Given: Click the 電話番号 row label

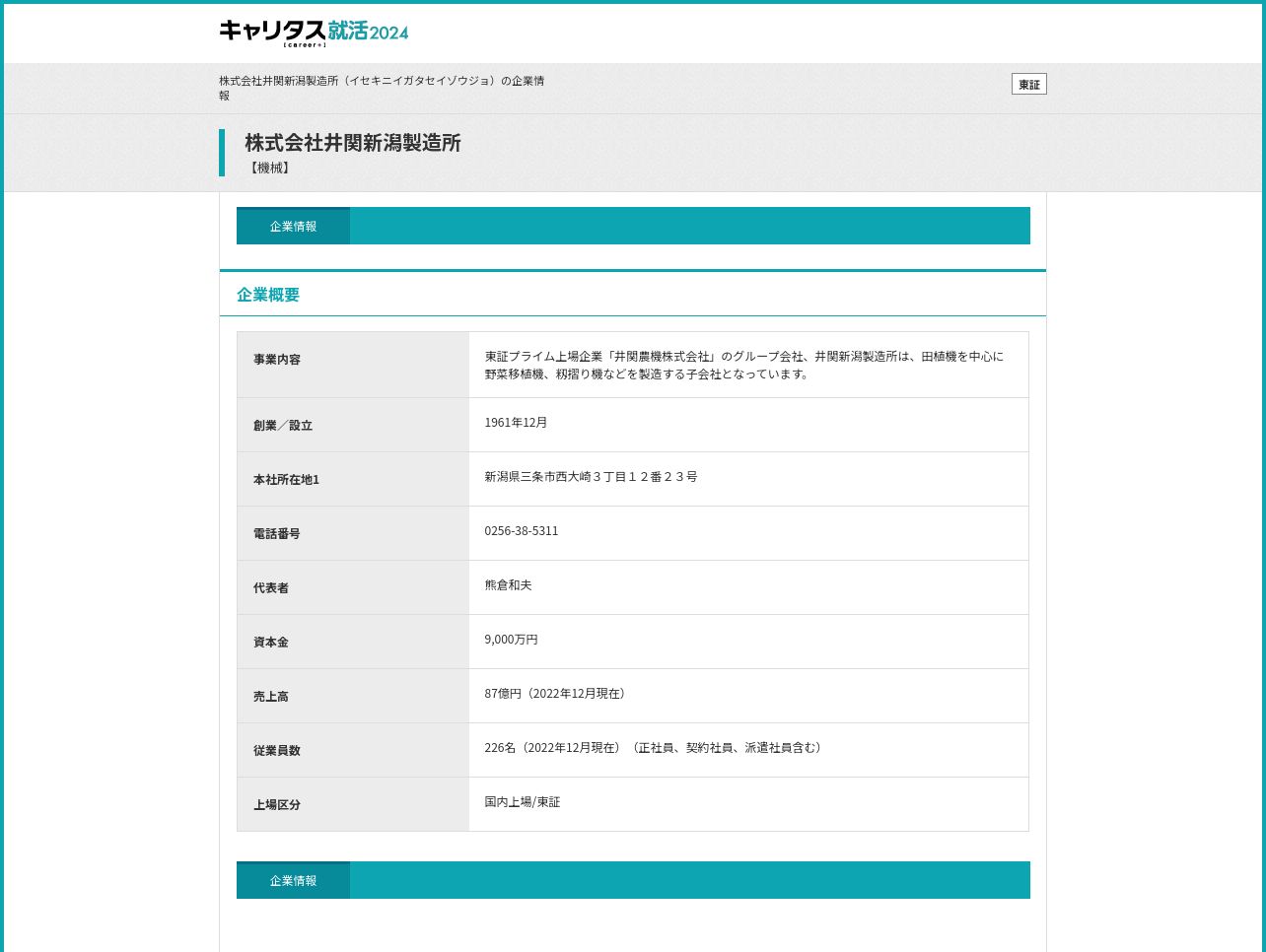Looking at the screenshot, I should click(x=277, y=534).
